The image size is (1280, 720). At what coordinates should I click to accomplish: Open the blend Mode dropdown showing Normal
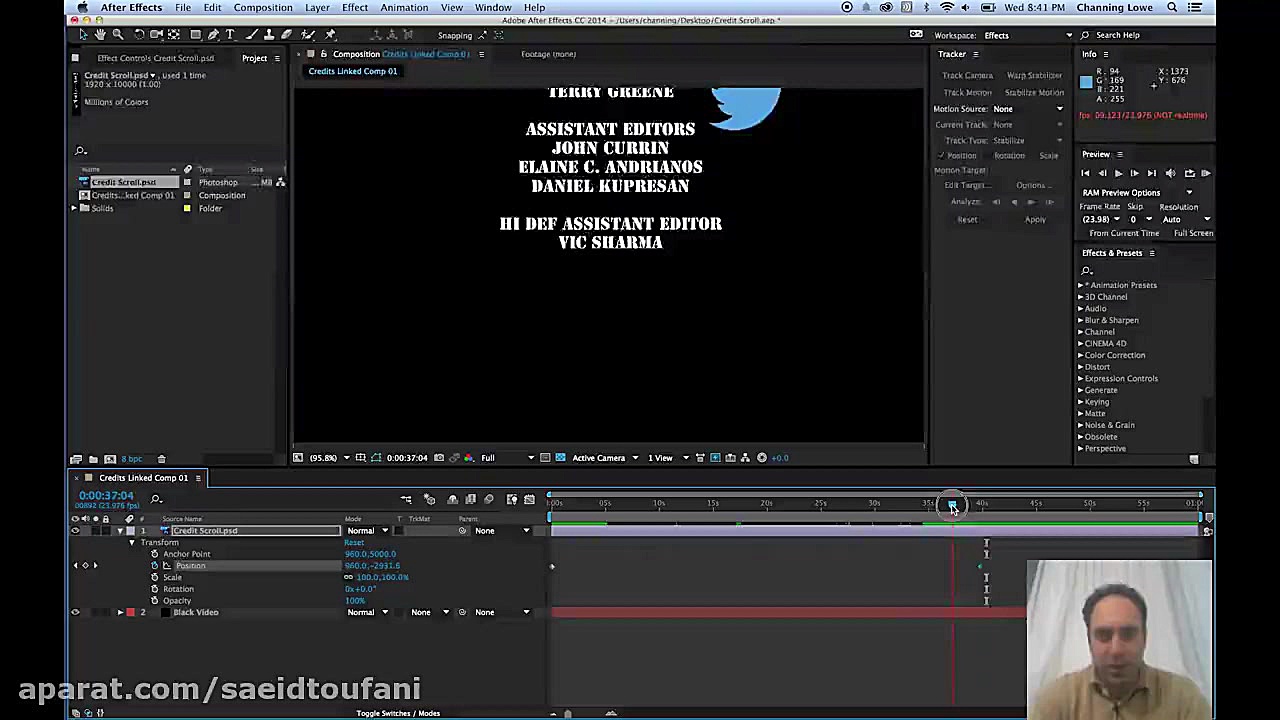[366, 530]
